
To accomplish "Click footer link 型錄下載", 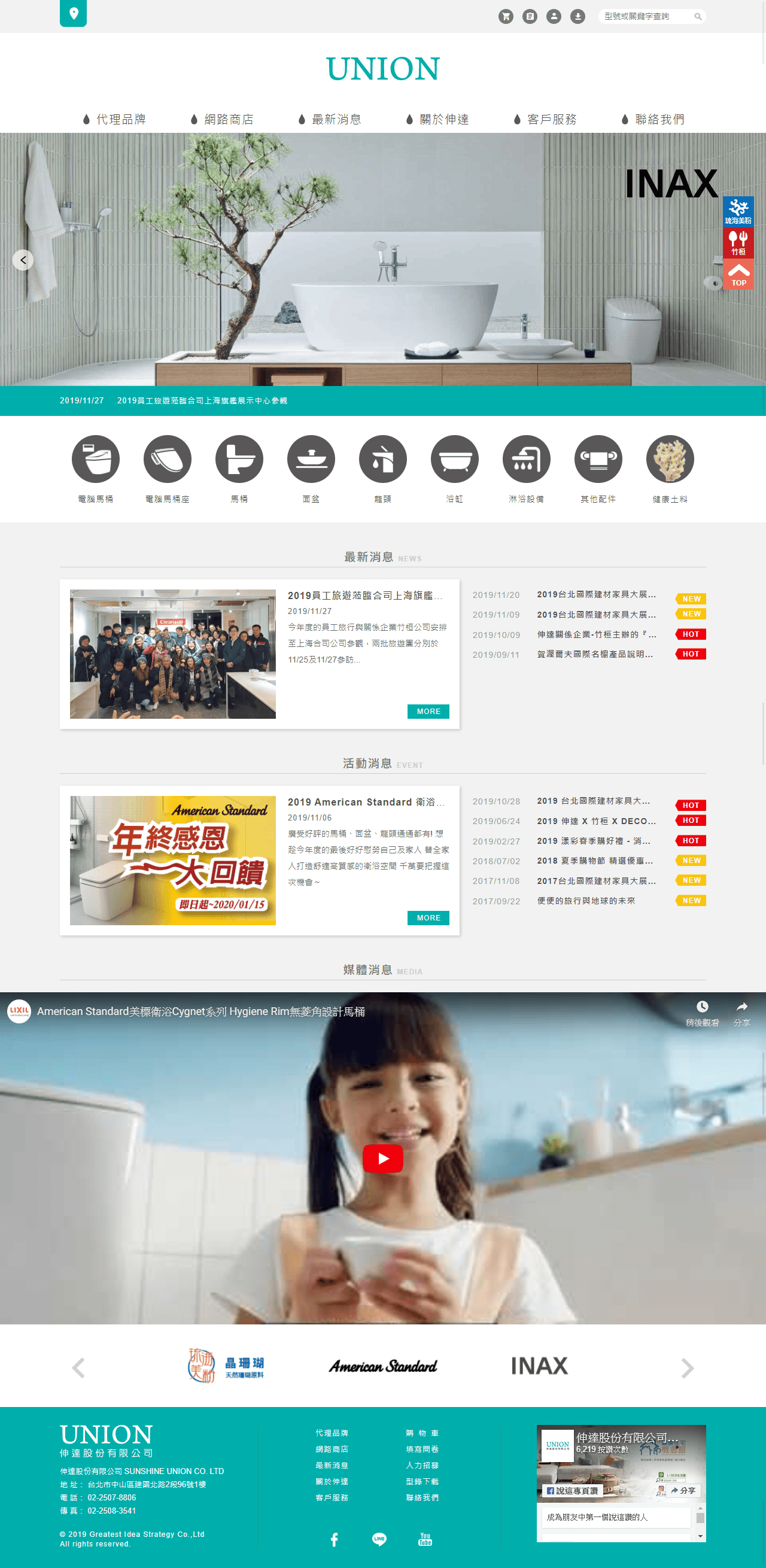I will click(x=422, y=1482).
